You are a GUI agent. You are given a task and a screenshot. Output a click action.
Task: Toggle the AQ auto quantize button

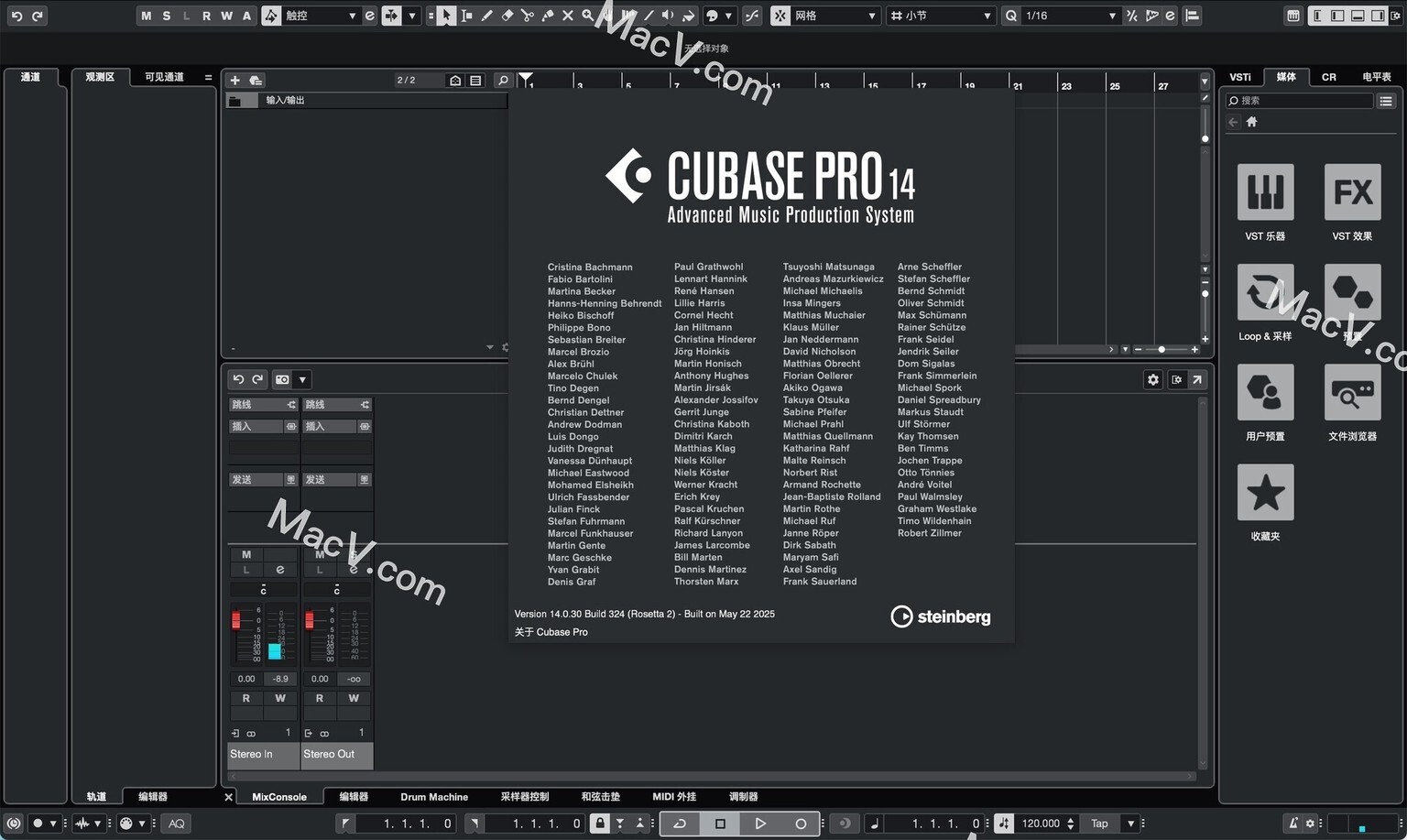point(177,824)
